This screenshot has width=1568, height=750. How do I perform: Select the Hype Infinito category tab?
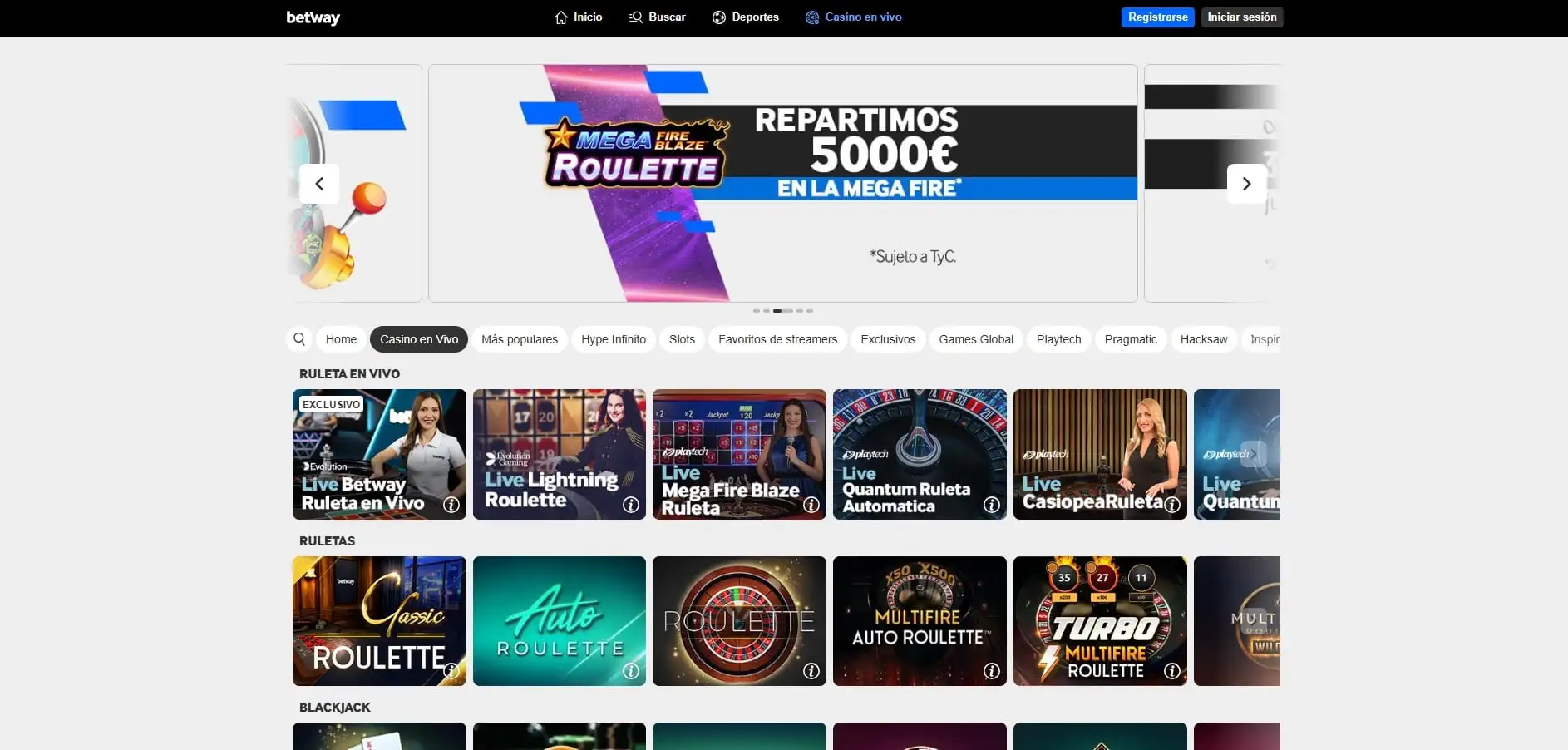coord(614,339)
